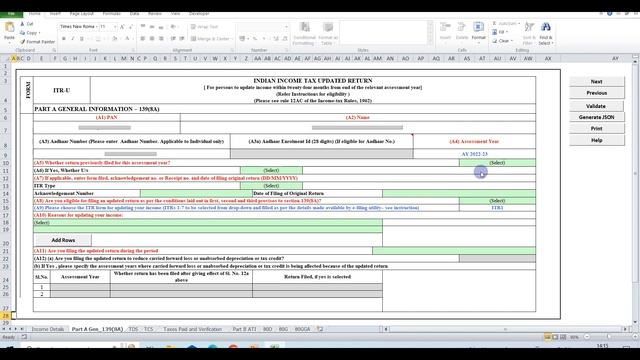Switch to the Page Layout ribbon tab

click(x=82, y=14)
